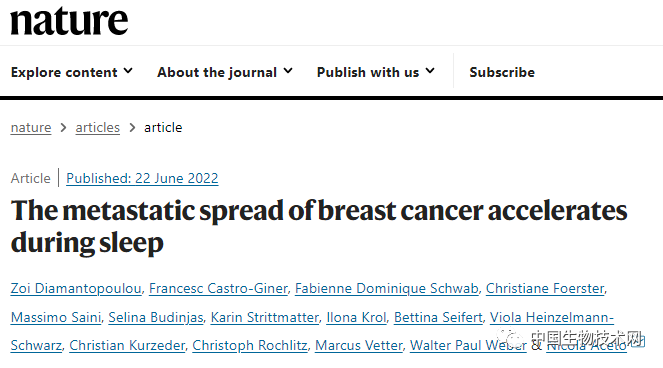Expand the Publish with us chevron
This screenshot has height=368, width=663.
click(x=430, y=71)
